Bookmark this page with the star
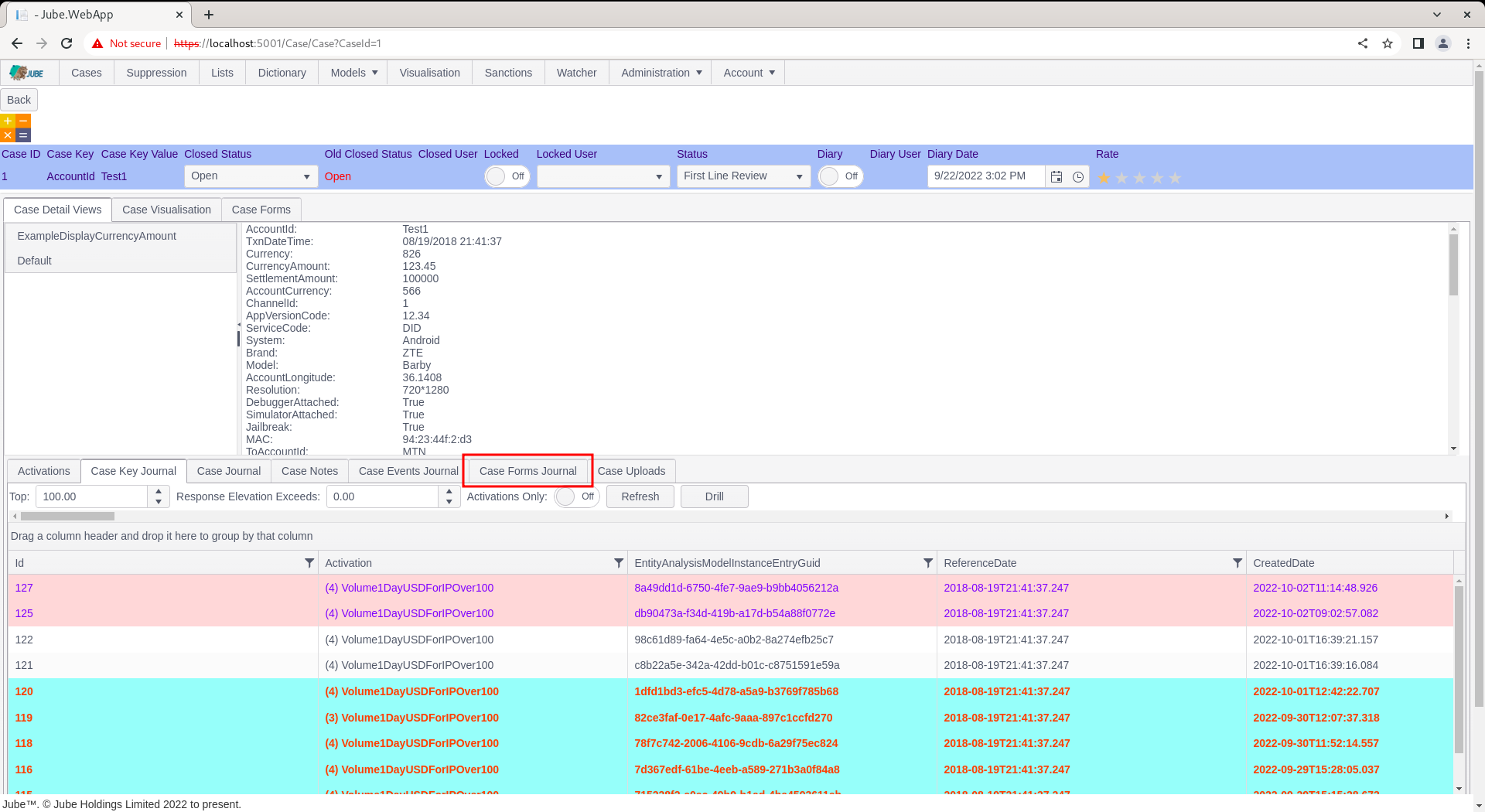 point(1388,43)
